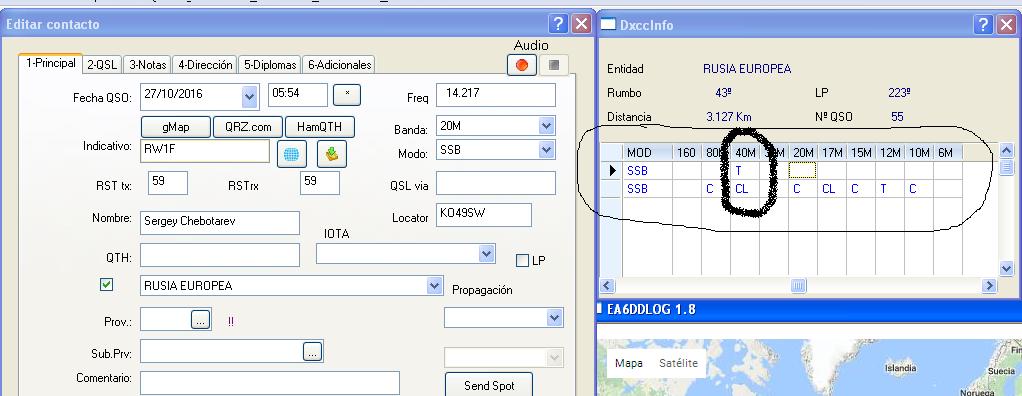
Task: Click the 17M column header in DxccInfo
Action: coord(832,152)
